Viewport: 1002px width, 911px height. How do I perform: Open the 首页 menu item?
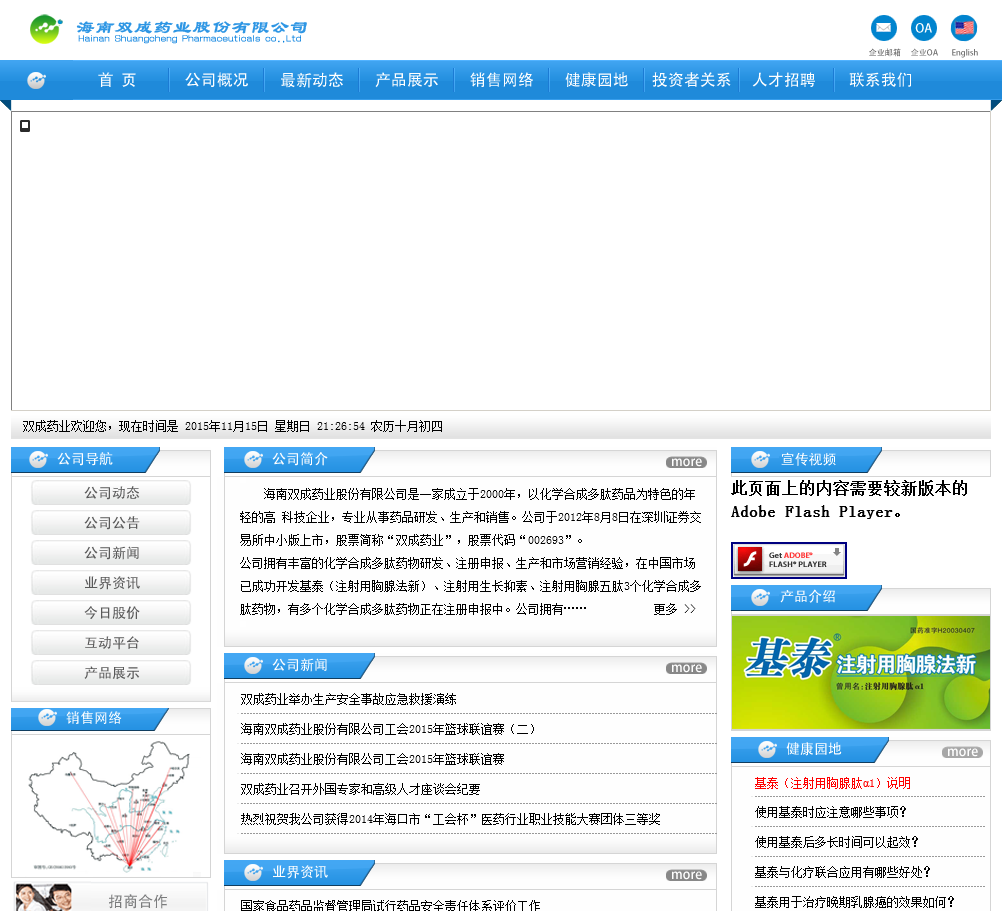(x=117, y=80)
